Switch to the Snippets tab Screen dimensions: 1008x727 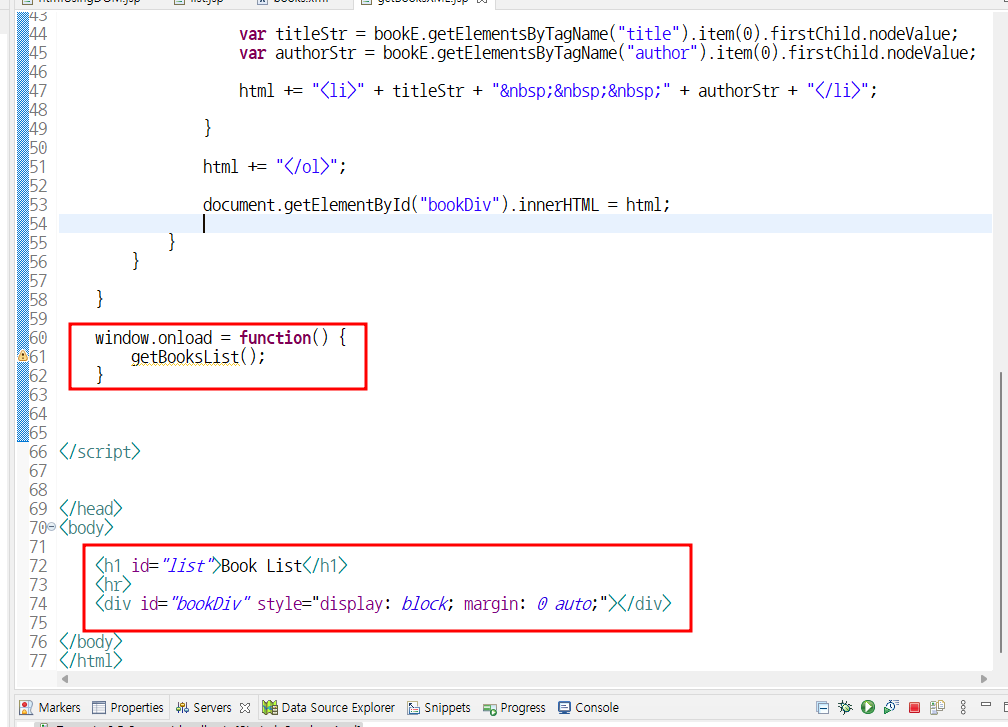439,708
